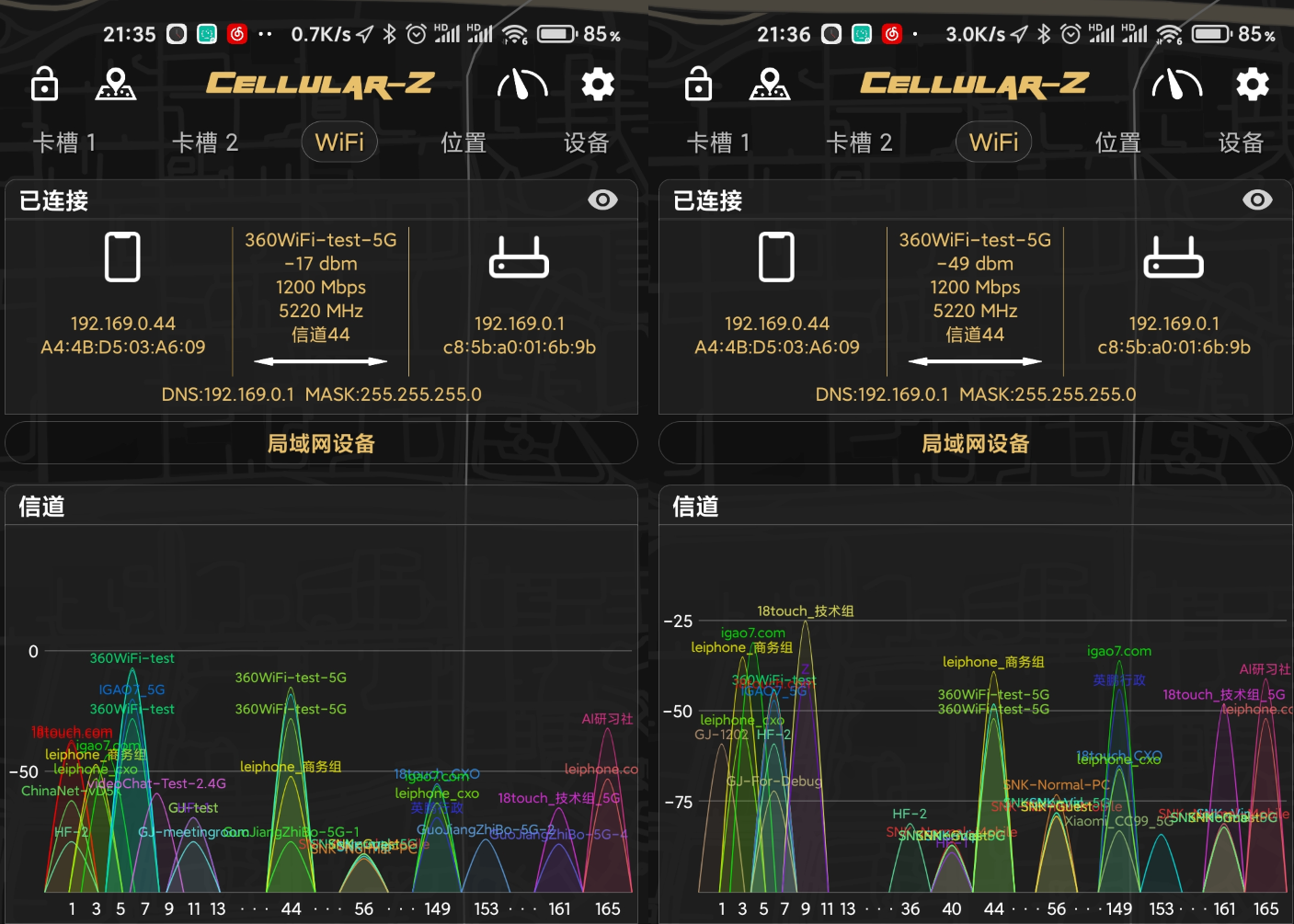Tap the IGAO7_5G network label in left chart

coord(132,690)
